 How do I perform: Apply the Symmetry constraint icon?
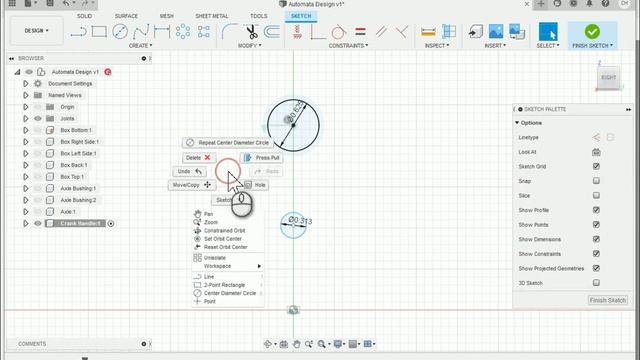(x=402, y=31)
